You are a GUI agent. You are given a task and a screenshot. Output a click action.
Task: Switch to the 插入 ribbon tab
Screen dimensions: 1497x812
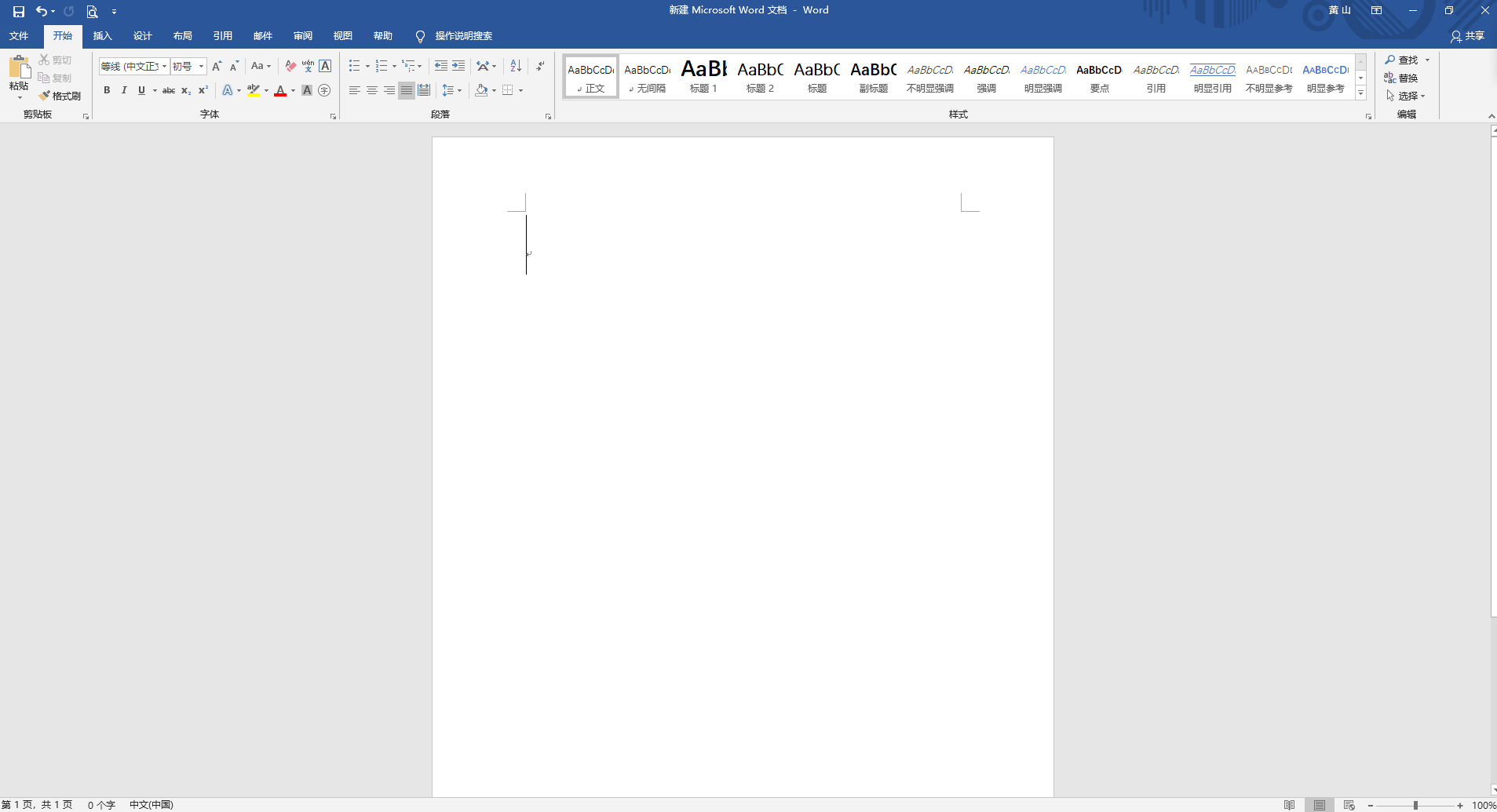pos(103,35)
